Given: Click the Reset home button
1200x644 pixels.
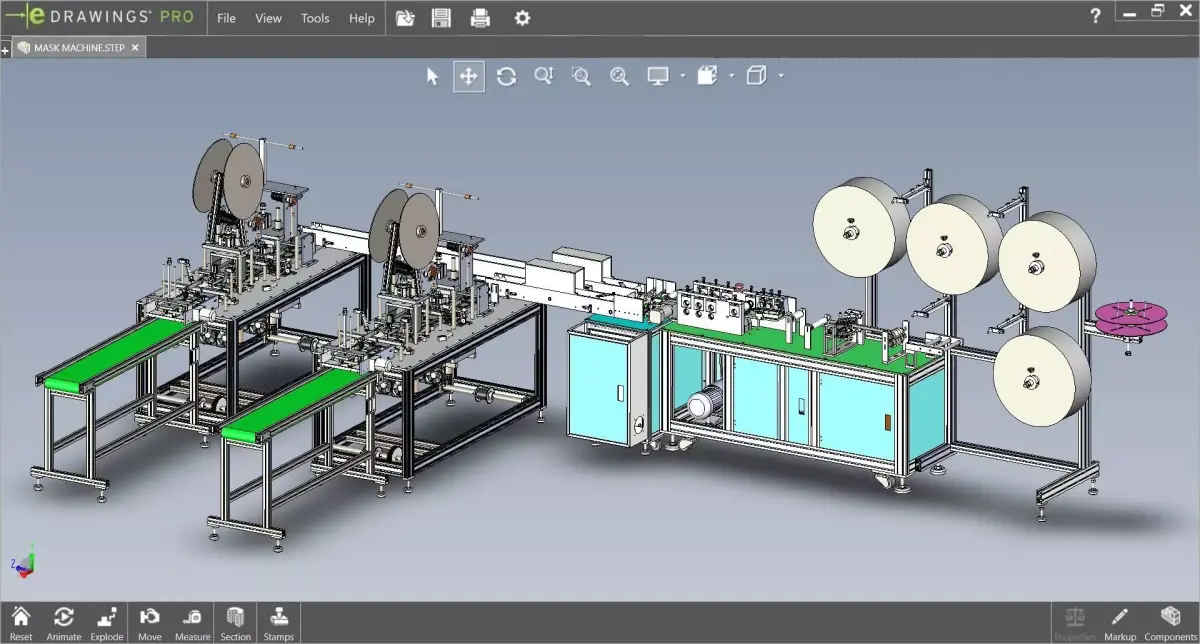Looking at the screenshot, I should (20, 623).
